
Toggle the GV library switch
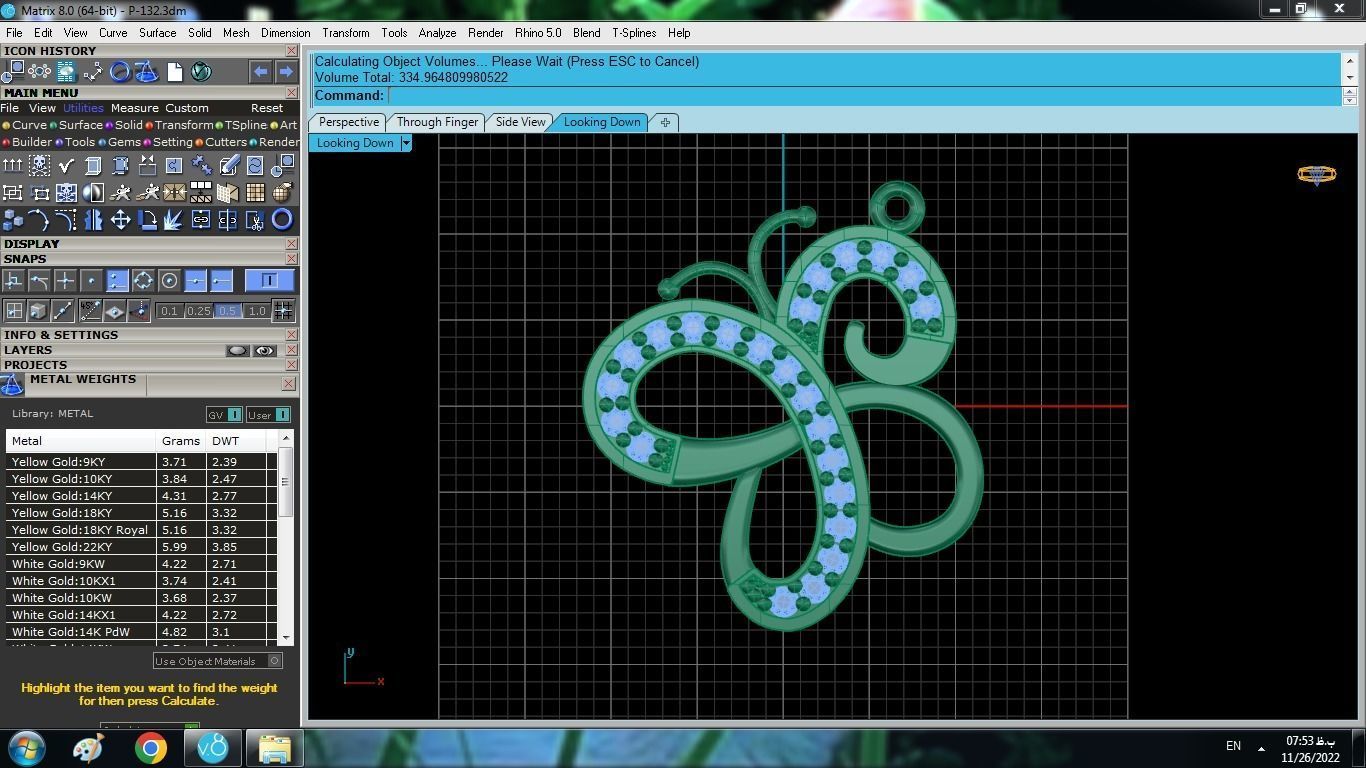point(224,414)
